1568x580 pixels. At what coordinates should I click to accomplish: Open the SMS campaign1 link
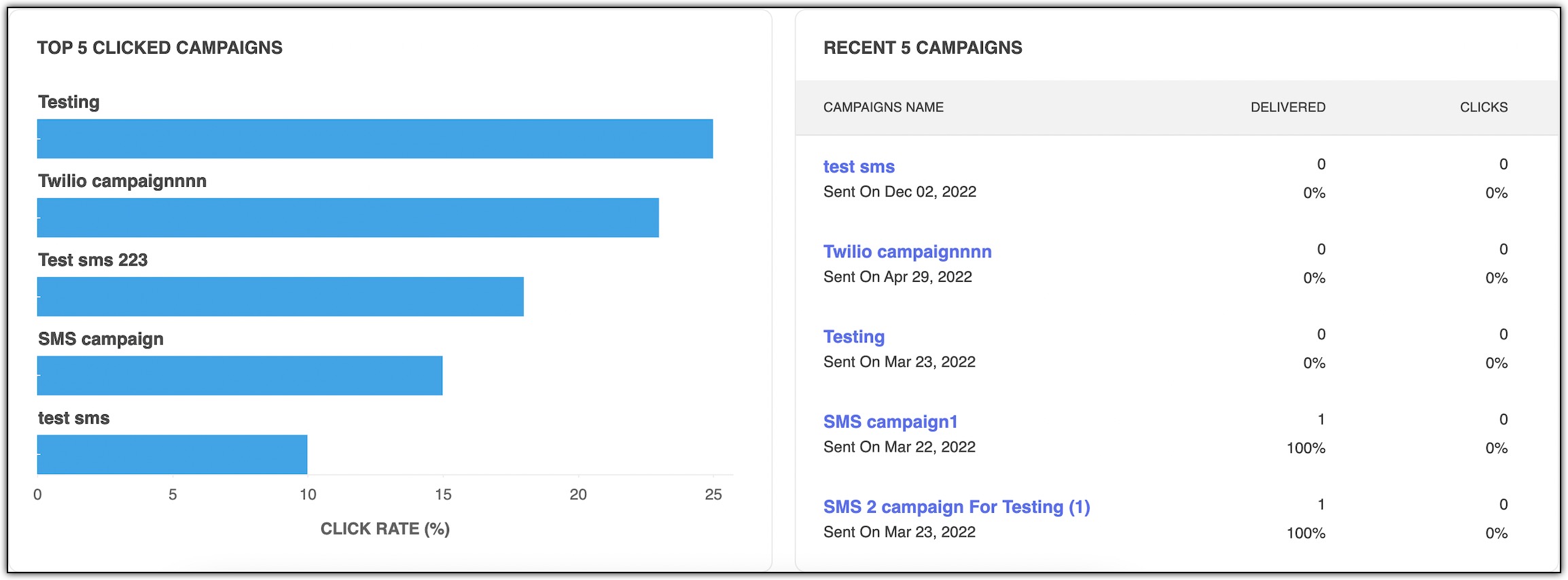click(890, 422)
